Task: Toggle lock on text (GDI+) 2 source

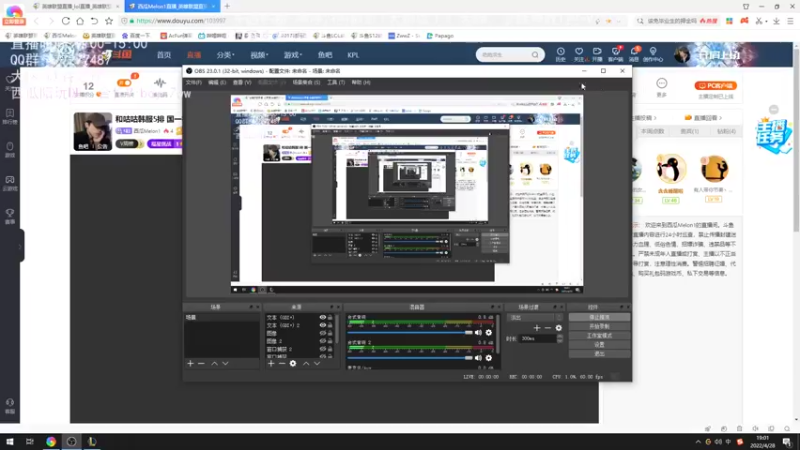Action: pos(330,325)
